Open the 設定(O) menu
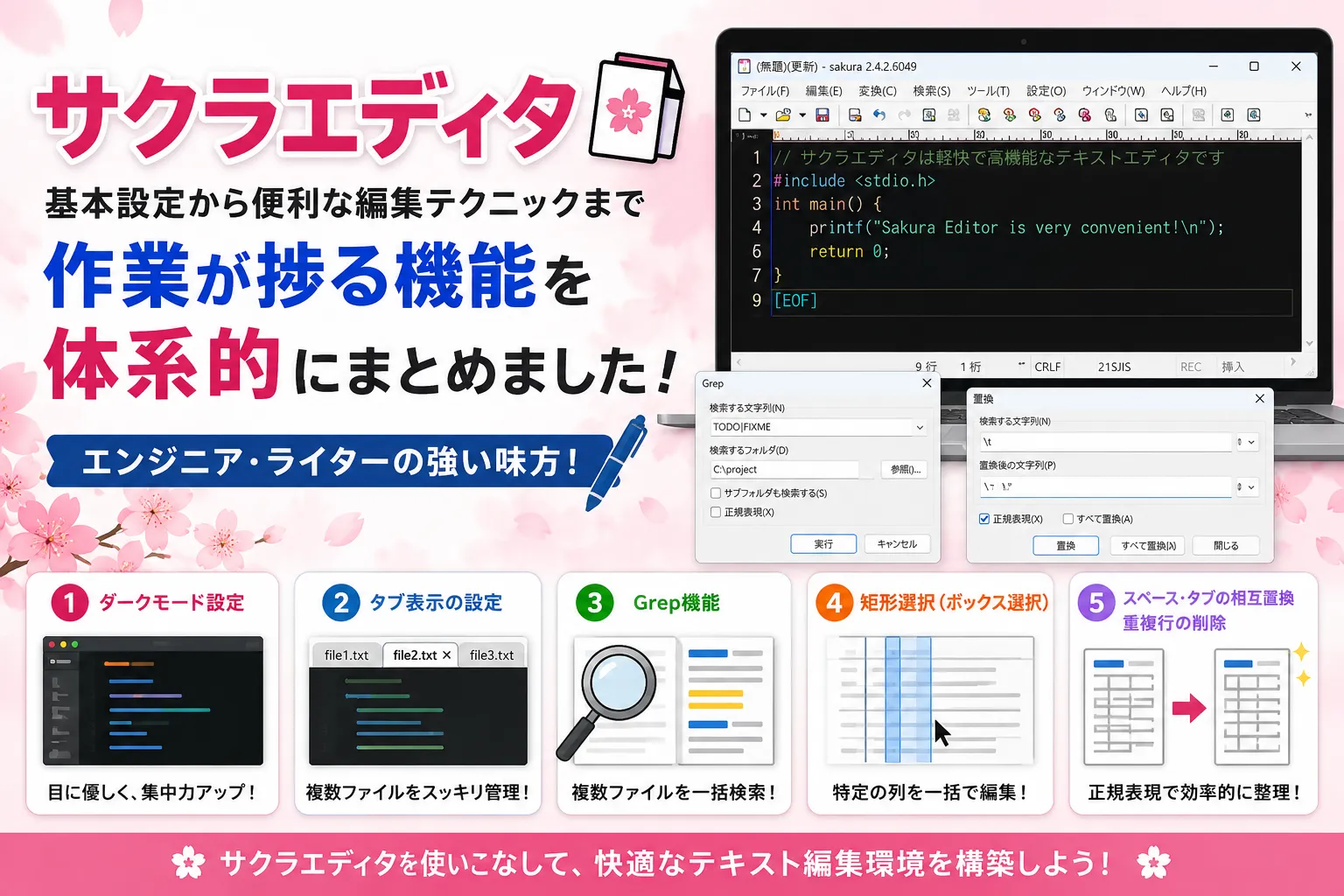 [1046, 91]
